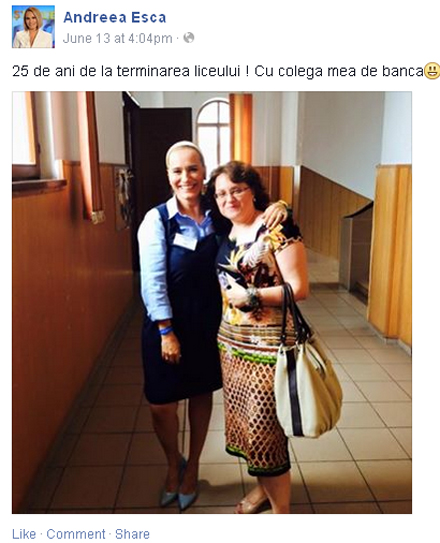
Task: Click the arched window in the photo
Action: click(213, 133)
